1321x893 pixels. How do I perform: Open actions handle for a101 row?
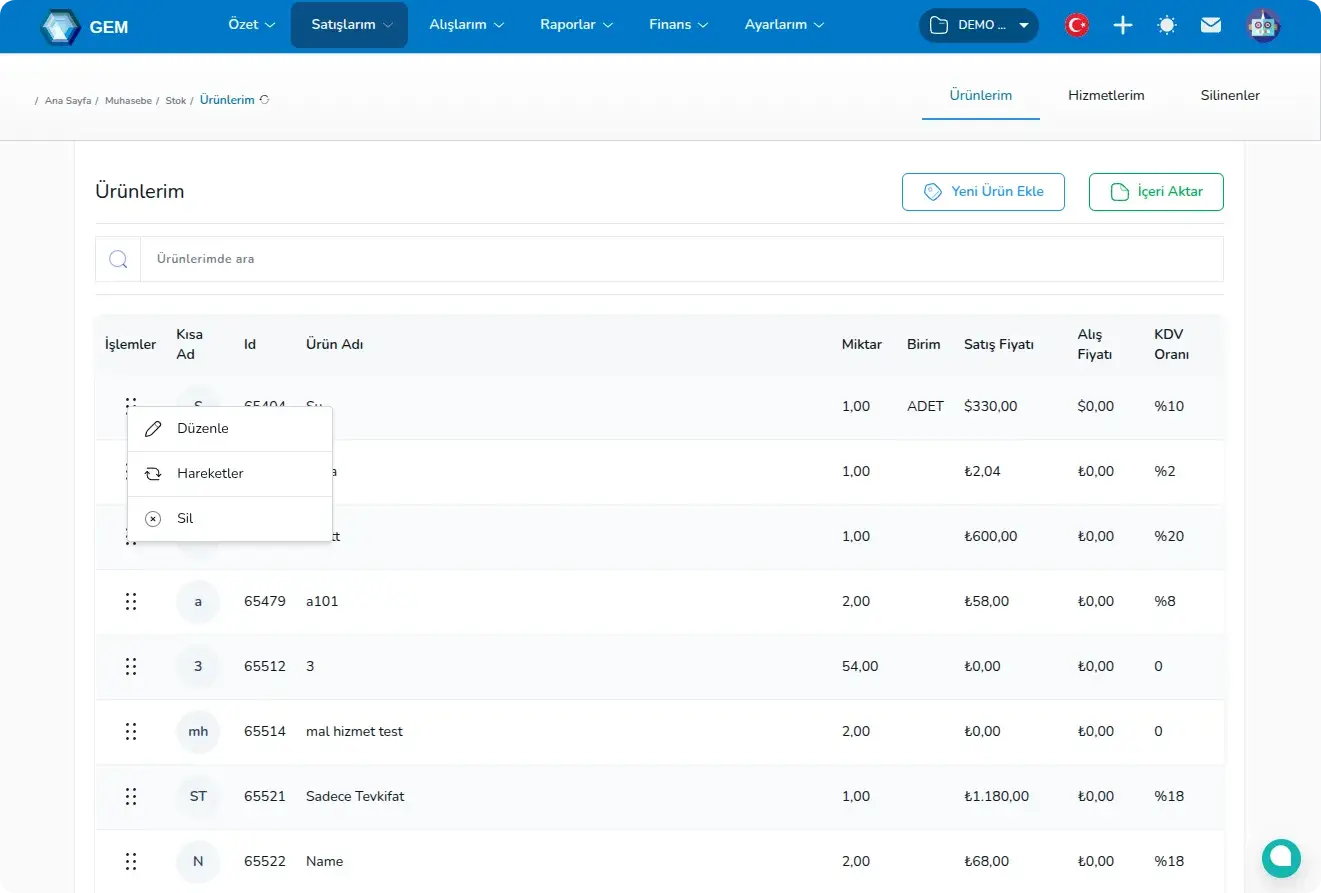tap(130, 602)
